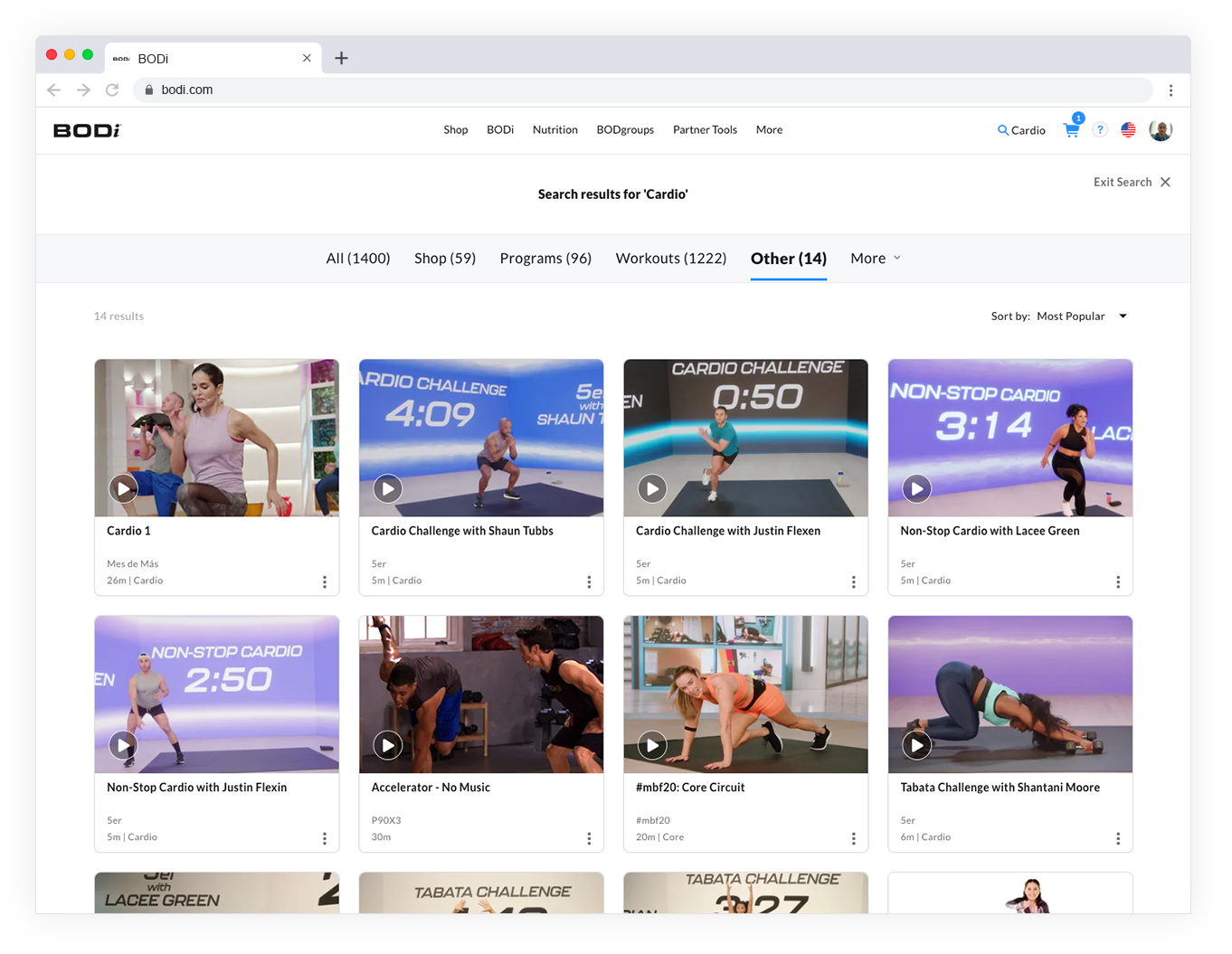Screen dimensions: 1232x954
Task: Play Cardio Challenge with Shaun Tubbs video
Action: pyautogui.click(x=388, y=488)
